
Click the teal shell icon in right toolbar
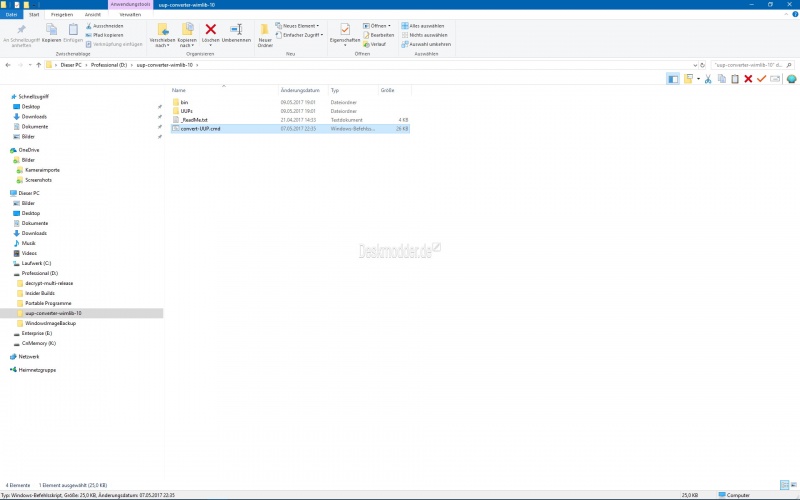pyautogui.click(x=791, y=79)
